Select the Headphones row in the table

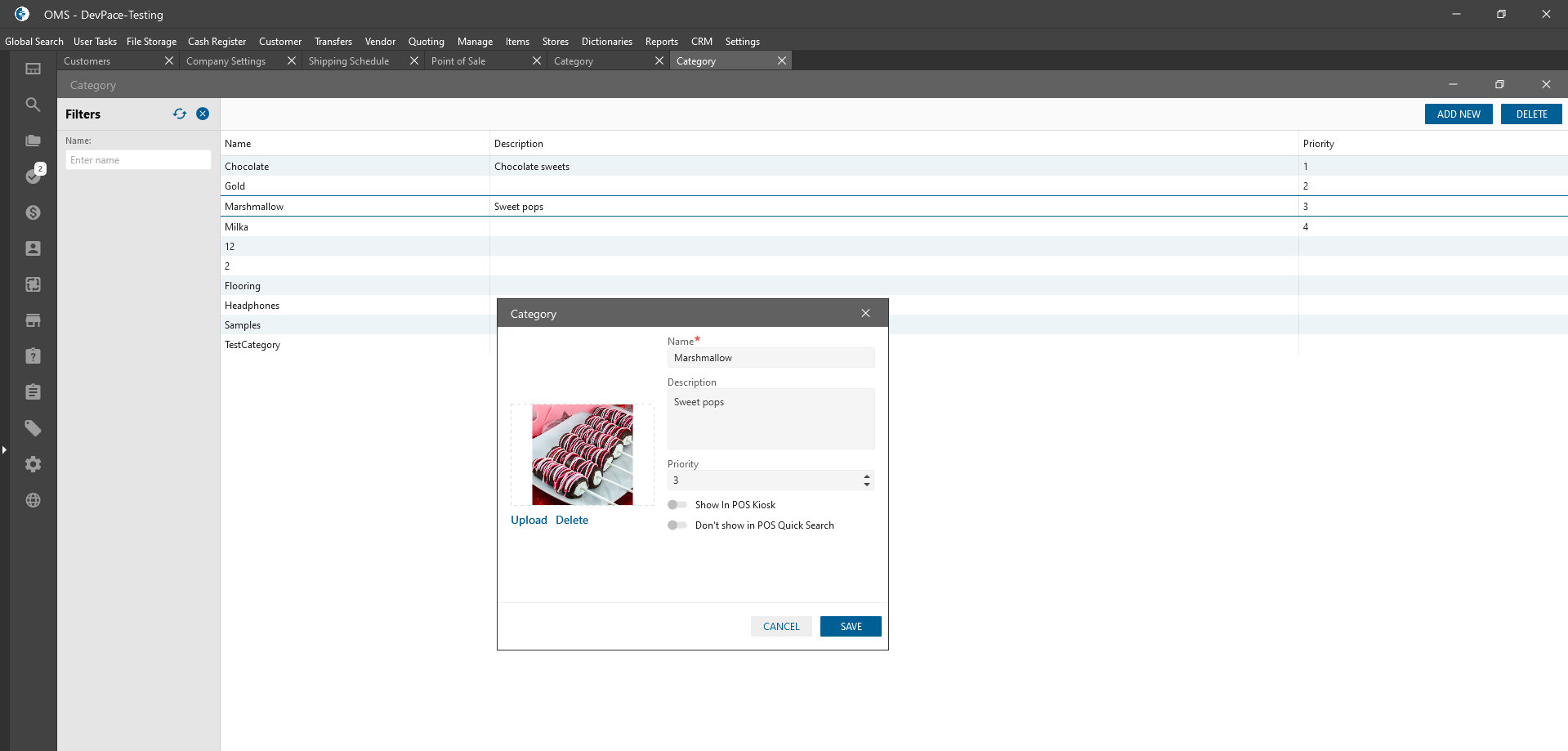tap(252, 306)
